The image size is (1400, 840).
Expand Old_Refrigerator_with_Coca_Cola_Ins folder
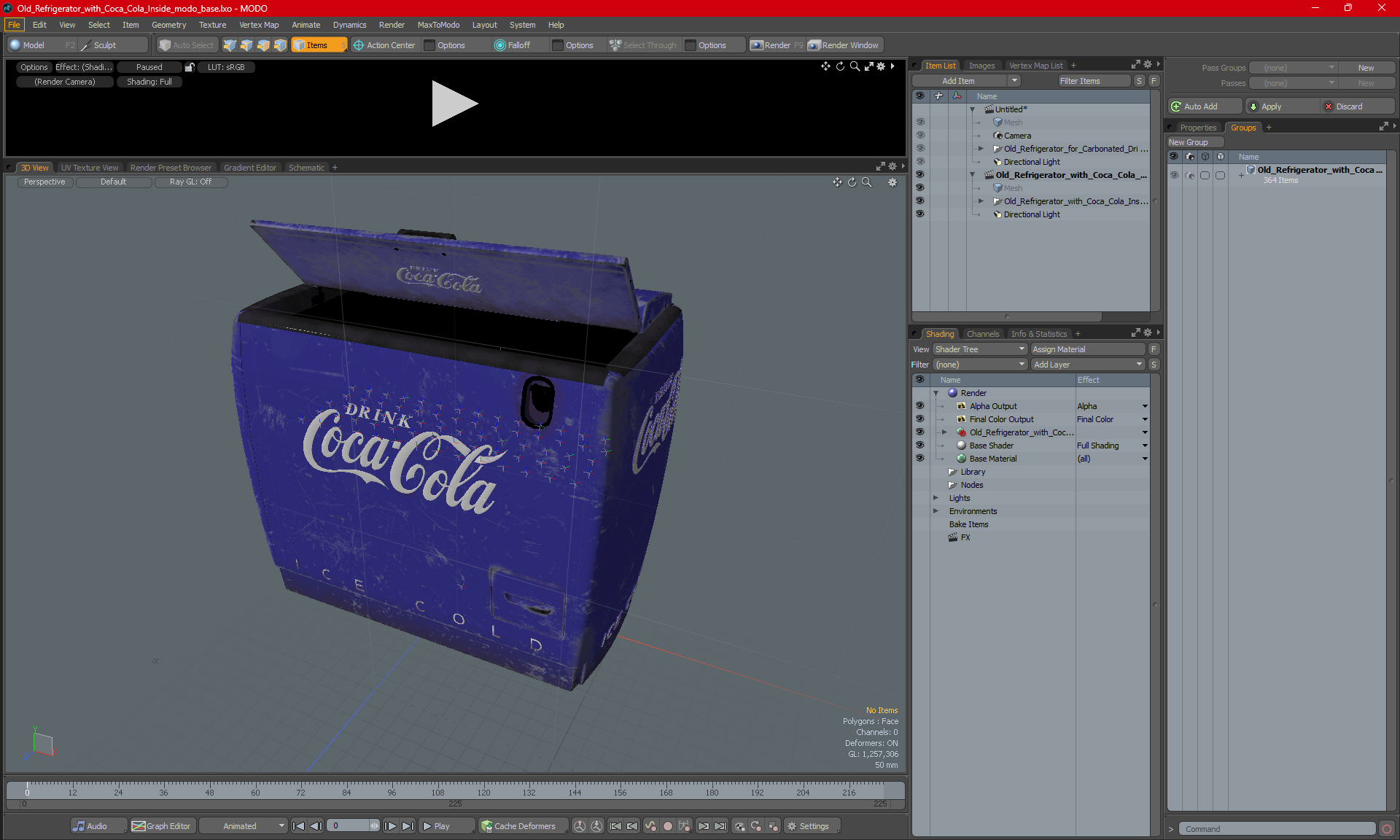[981, 201]
